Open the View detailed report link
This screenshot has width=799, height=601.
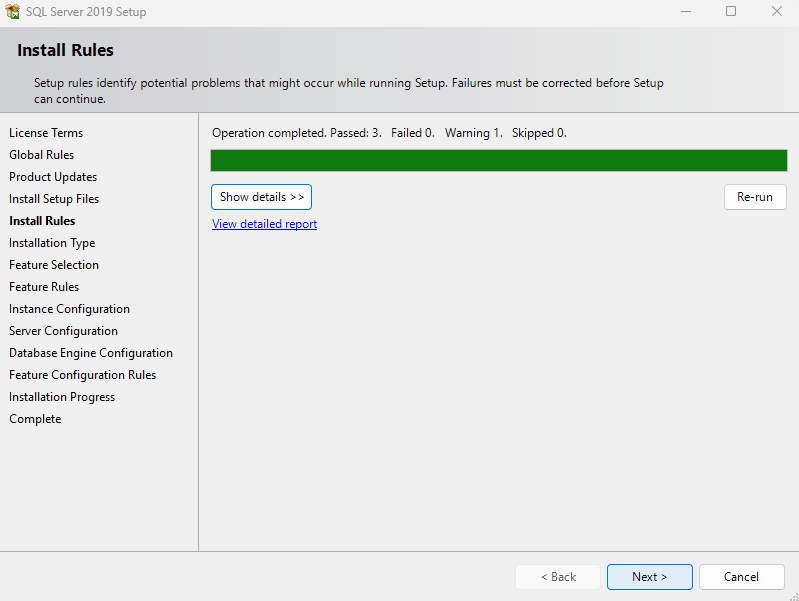(264, 224)
